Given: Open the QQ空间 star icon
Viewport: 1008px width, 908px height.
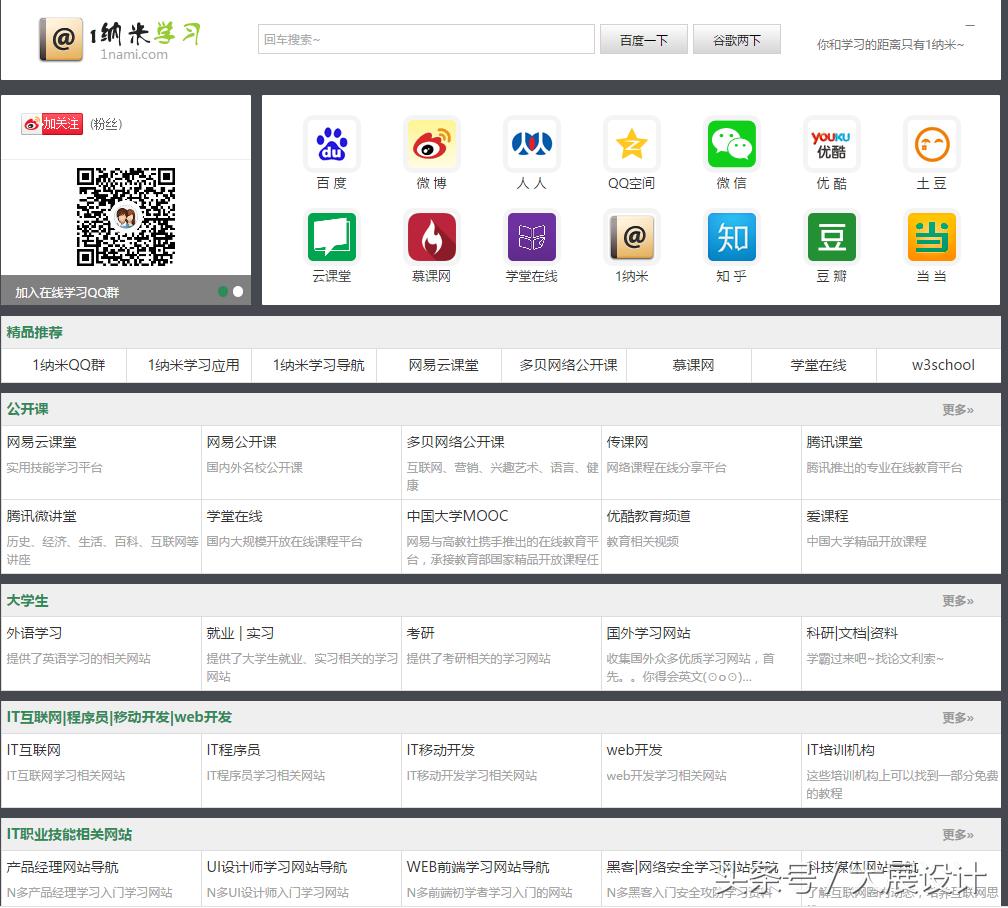Looking at the screenshot, I should (x=631, y=145).
